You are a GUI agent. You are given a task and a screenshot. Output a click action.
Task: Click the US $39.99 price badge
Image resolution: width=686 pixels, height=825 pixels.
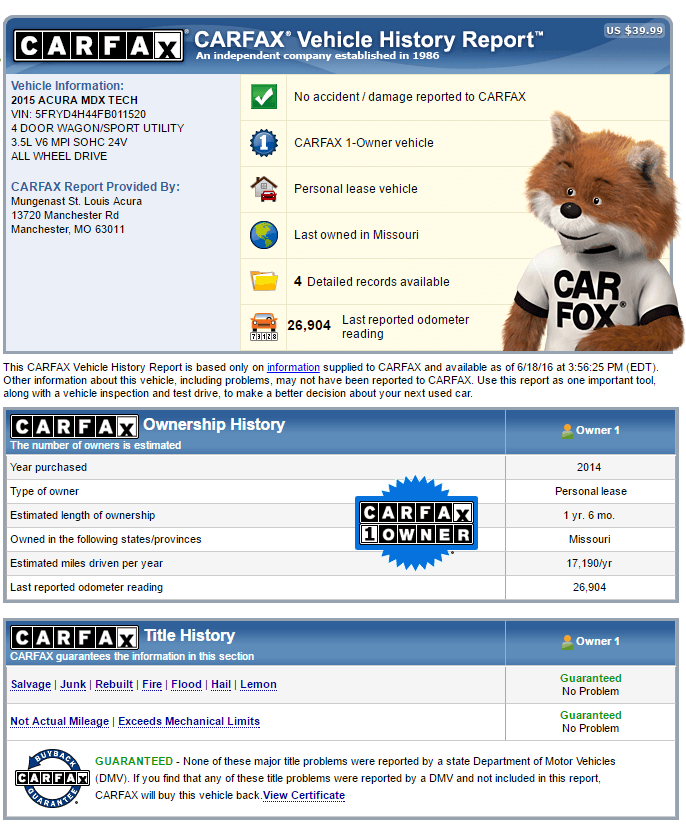tap(634, 31)
